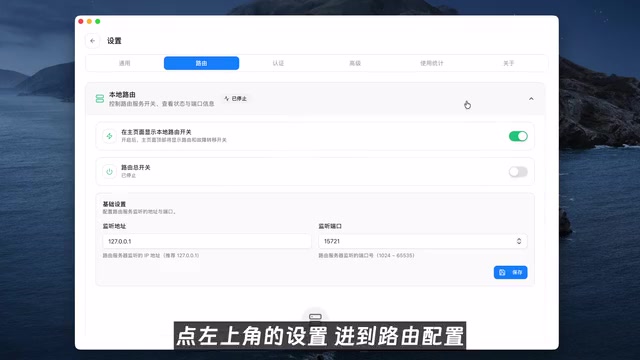Open the 高级 tab
640x360 pixels.
click(x=355, y=63)
